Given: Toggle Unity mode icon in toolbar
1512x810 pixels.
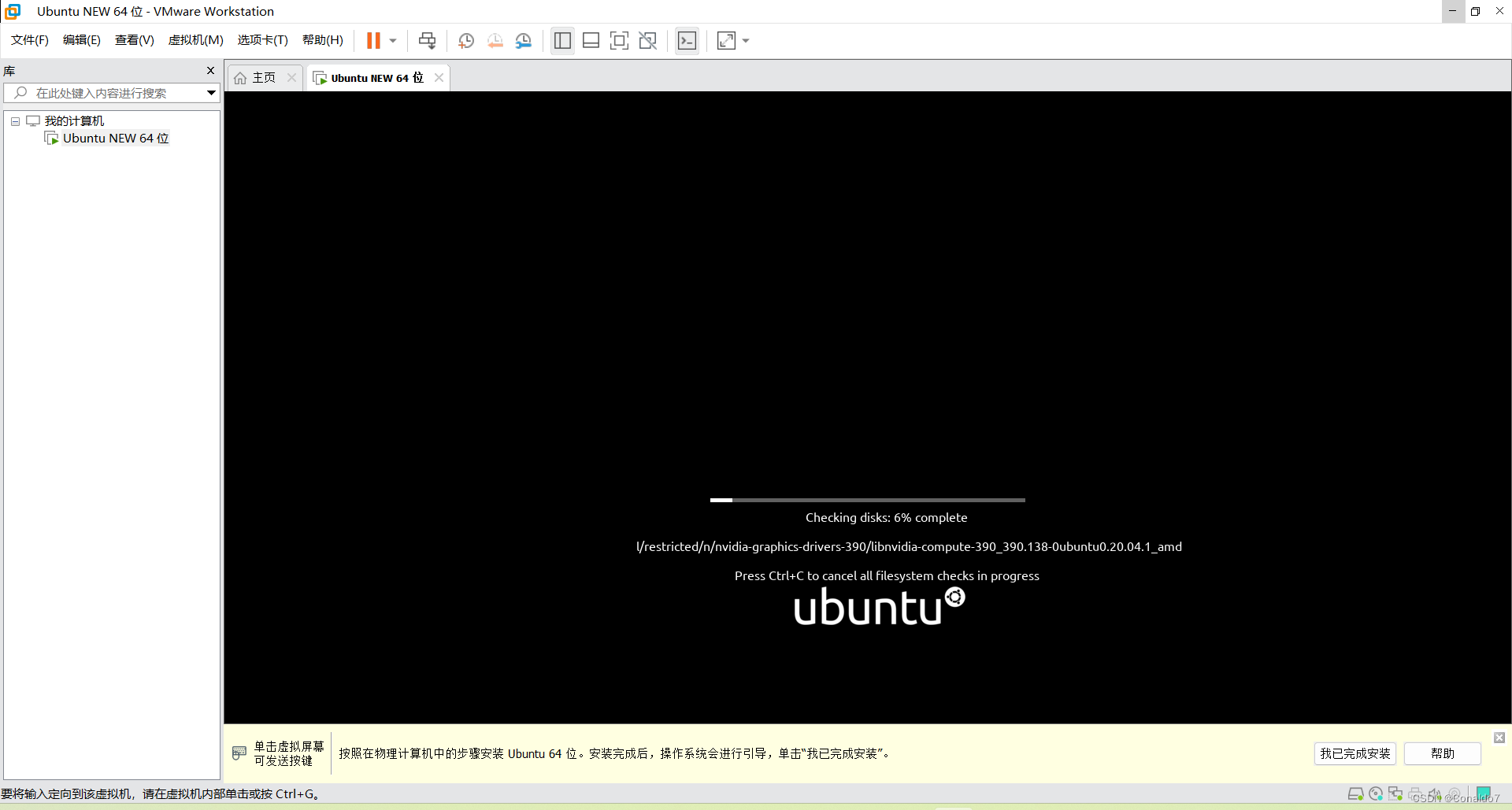Looking at the screenshot, I should (648, 40).
